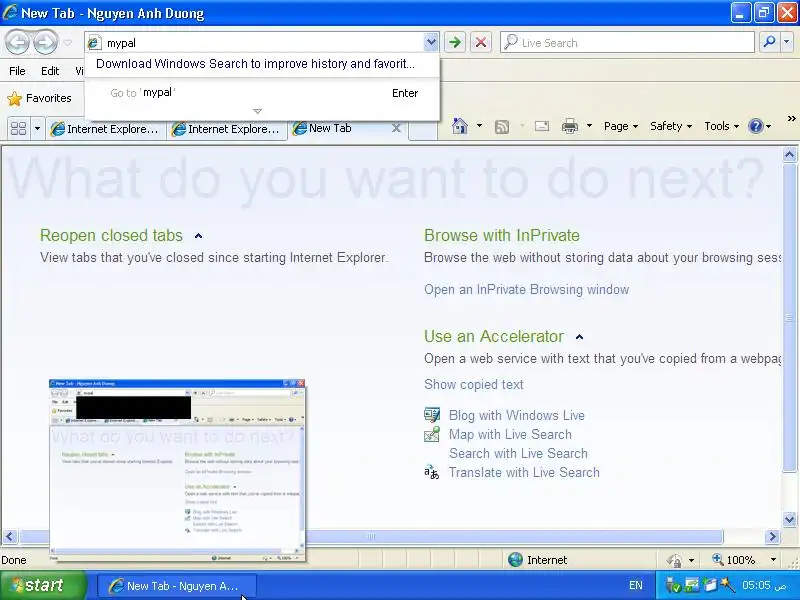Collapse the Use an Accelerator section
This screenshot has width=800, height=600.
(x=579, y=337)
